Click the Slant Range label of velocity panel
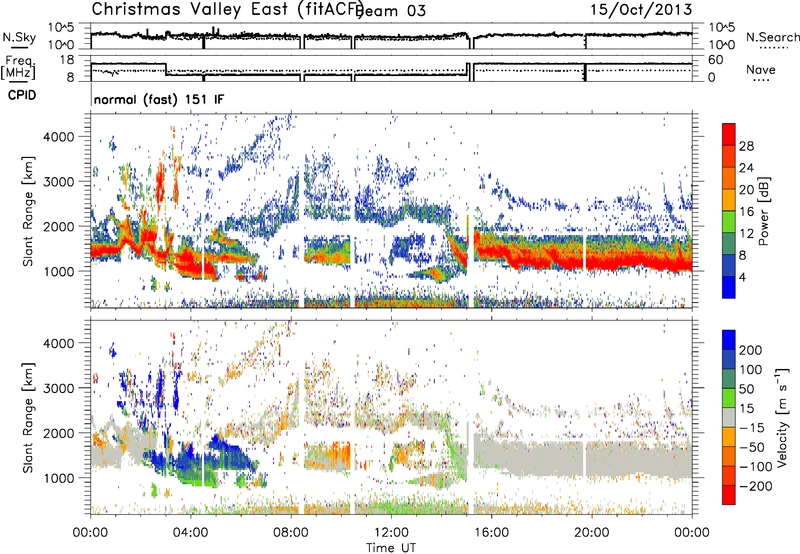The image size is (800, 554). pos(28,417)
